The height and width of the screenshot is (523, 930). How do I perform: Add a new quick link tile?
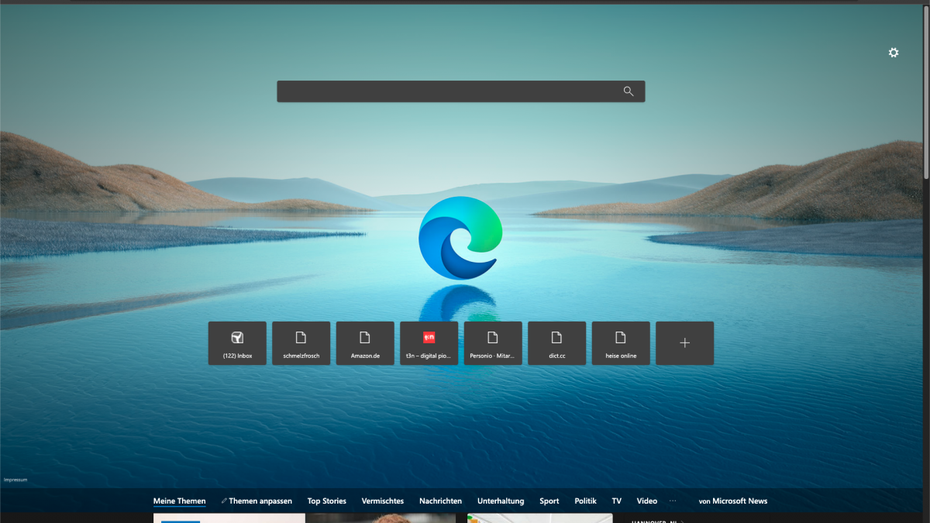685,343
